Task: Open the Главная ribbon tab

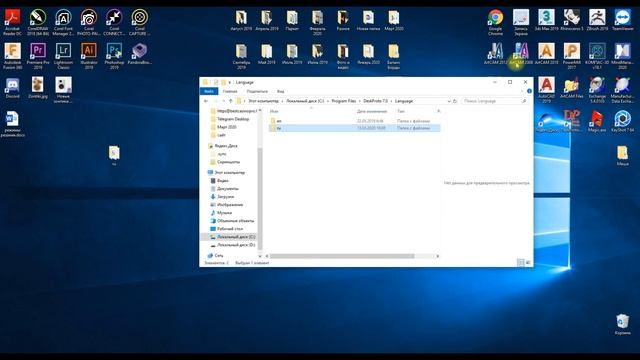Action: pyautogui.click(x=230, y=91)
